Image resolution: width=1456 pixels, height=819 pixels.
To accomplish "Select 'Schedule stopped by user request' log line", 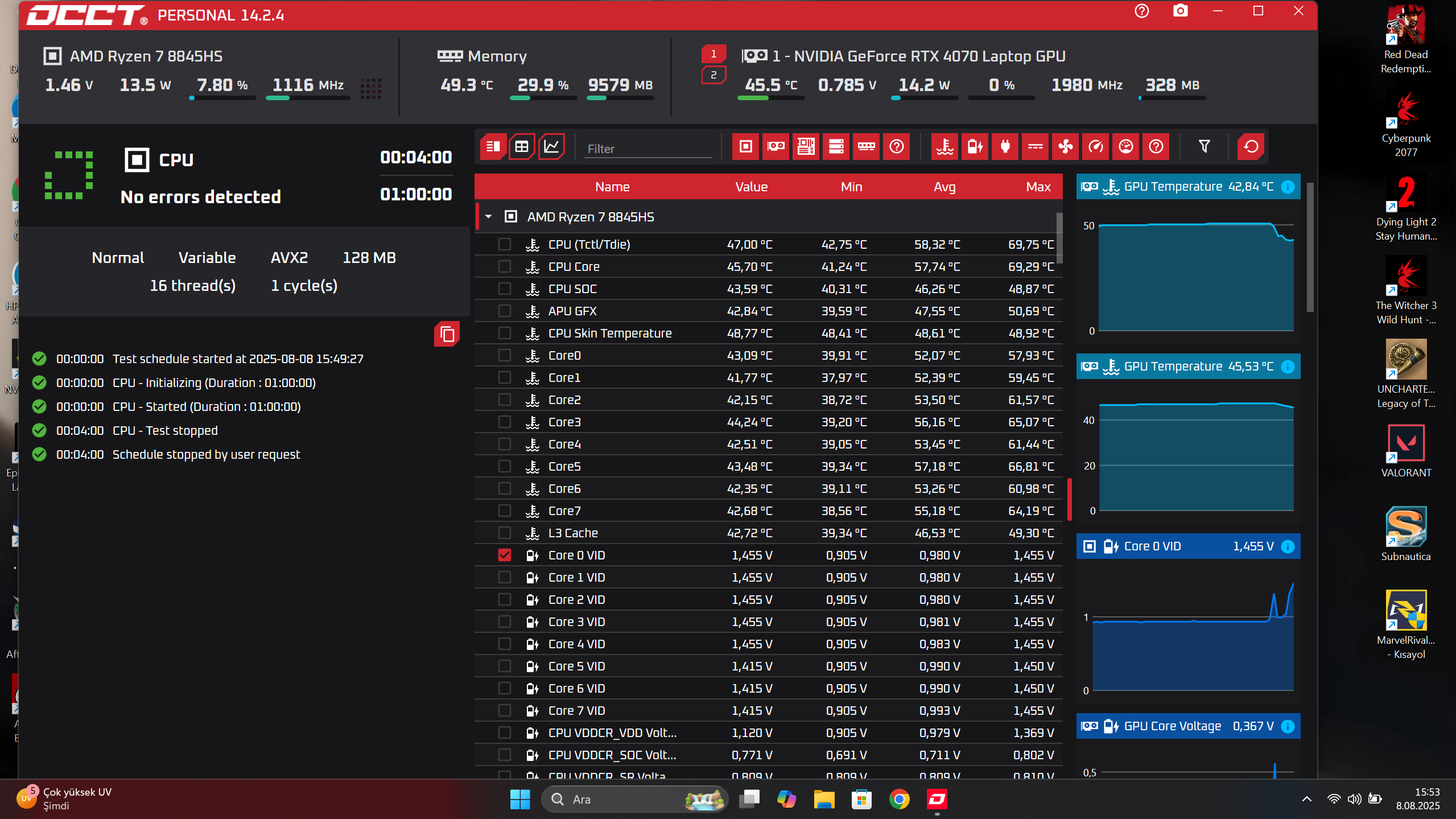I will [x=206, y=454].
